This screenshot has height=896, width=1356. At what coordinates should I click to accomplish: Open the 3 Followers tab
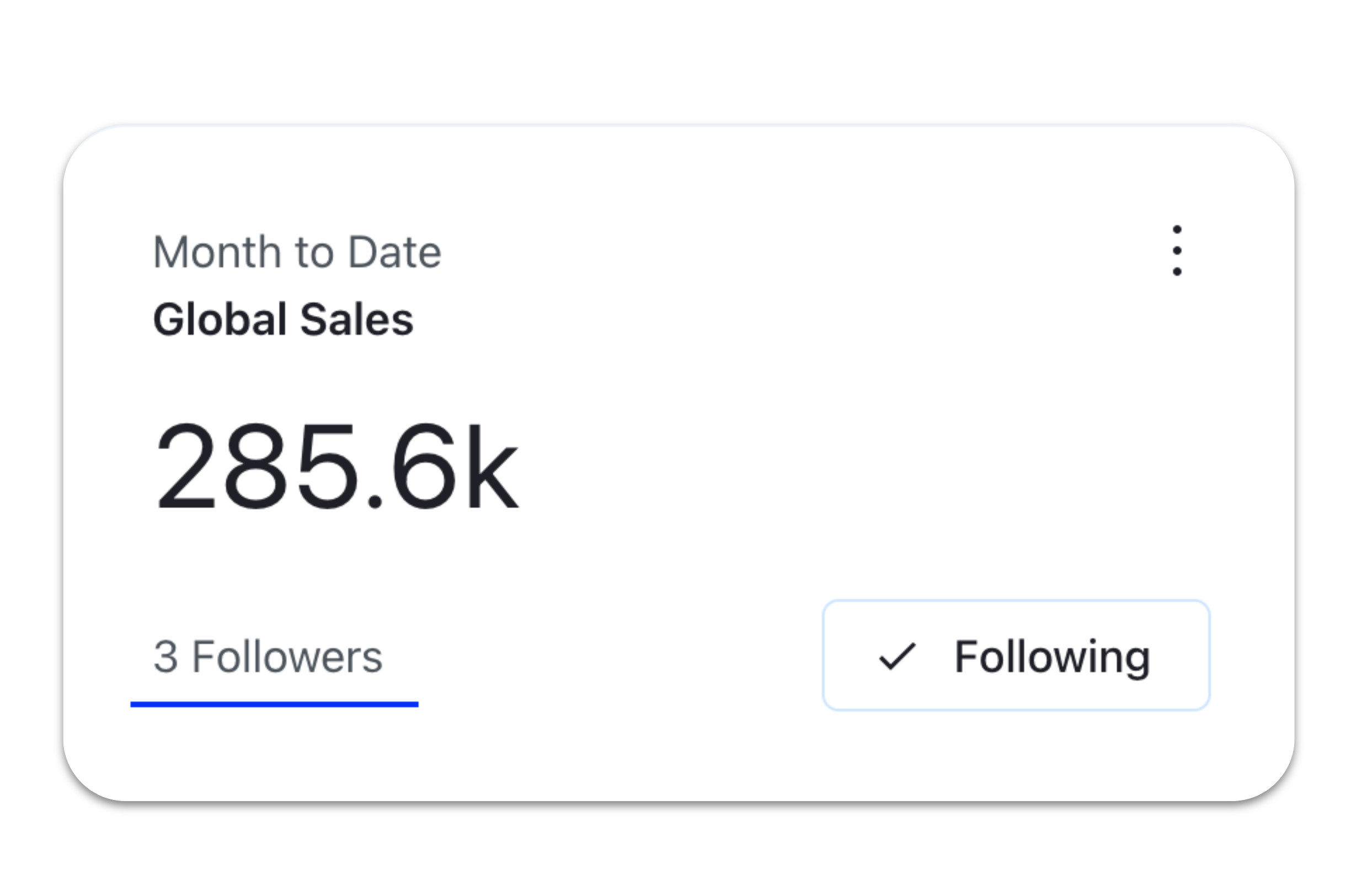268,657
